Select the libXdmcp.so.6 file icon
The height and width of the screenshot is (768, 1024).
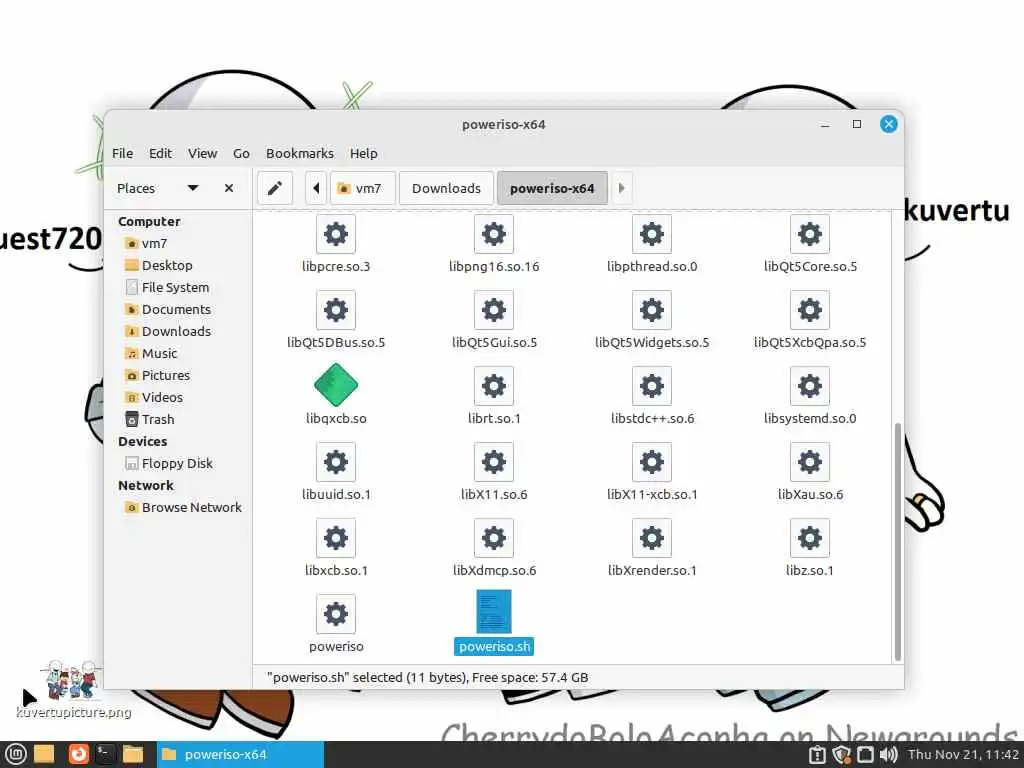click(x=494, y=537)
